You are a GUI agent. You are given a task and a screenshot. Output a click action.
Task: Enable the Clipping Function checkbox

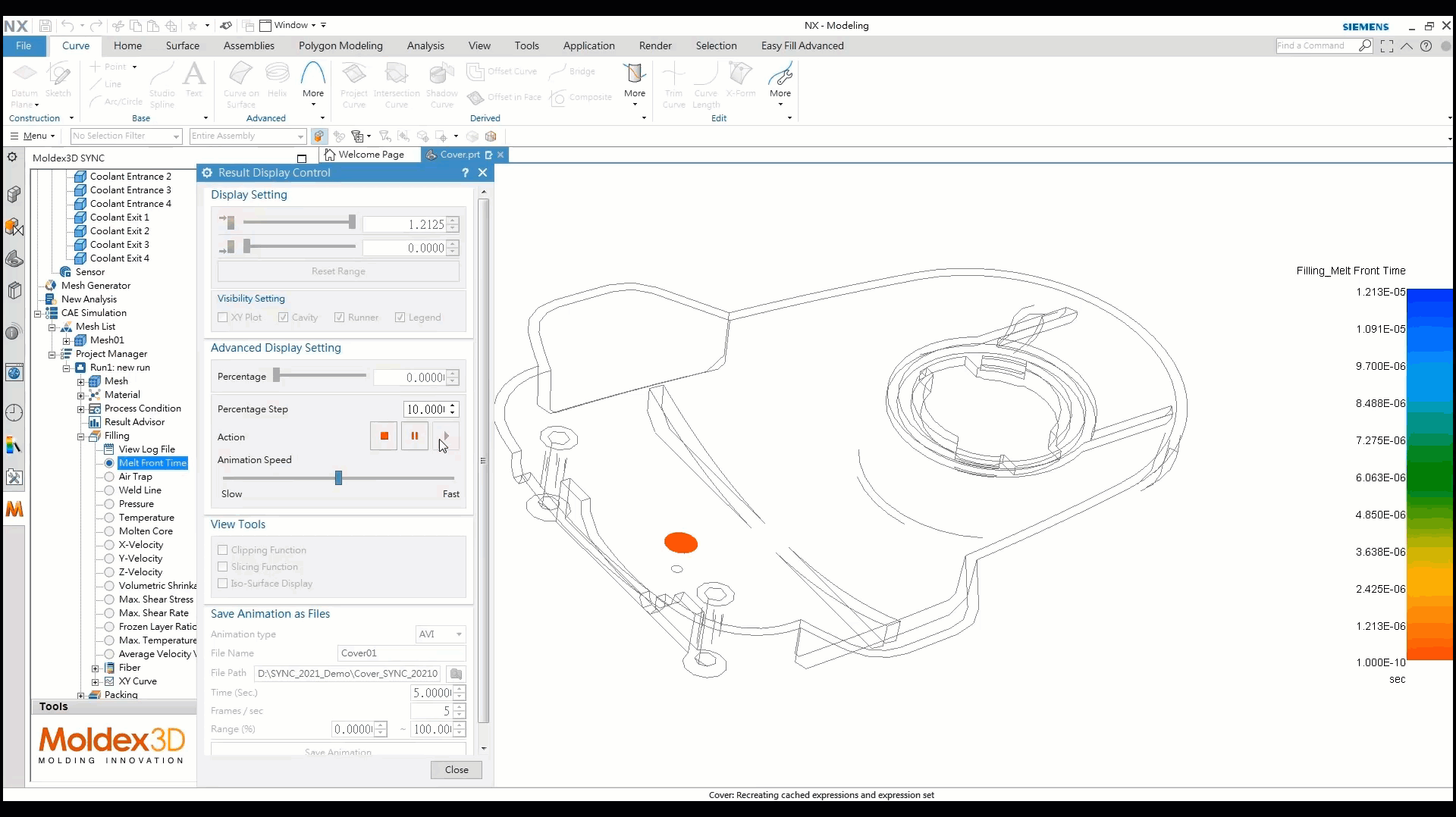coord(222,550)
